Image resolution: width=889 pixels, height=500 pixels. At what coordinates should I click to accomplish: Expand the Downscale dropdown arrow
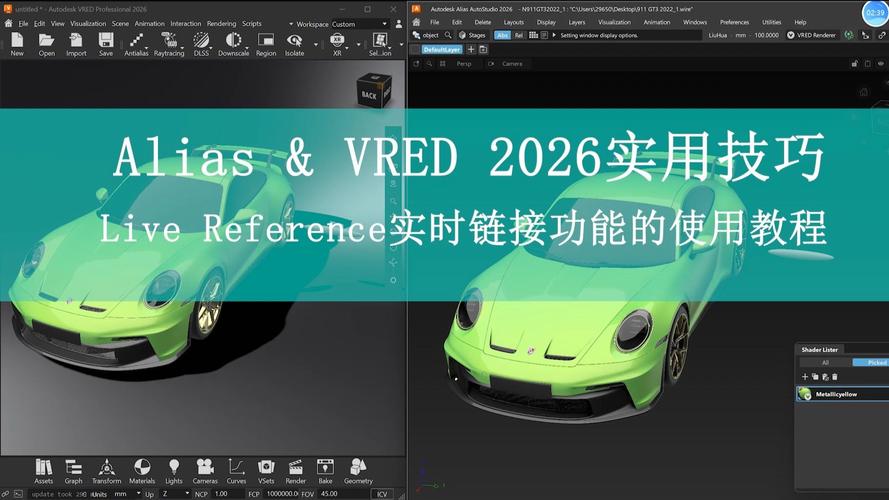click(247, 48)
